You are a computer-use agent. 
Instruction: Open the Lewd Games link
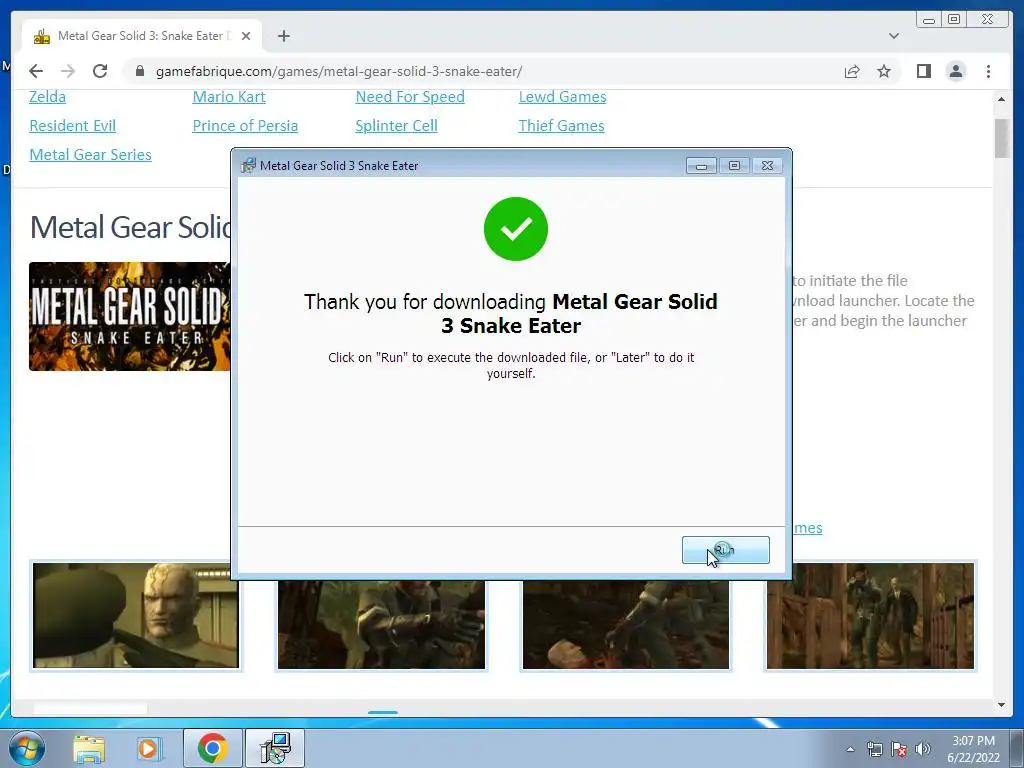(562, 97)
